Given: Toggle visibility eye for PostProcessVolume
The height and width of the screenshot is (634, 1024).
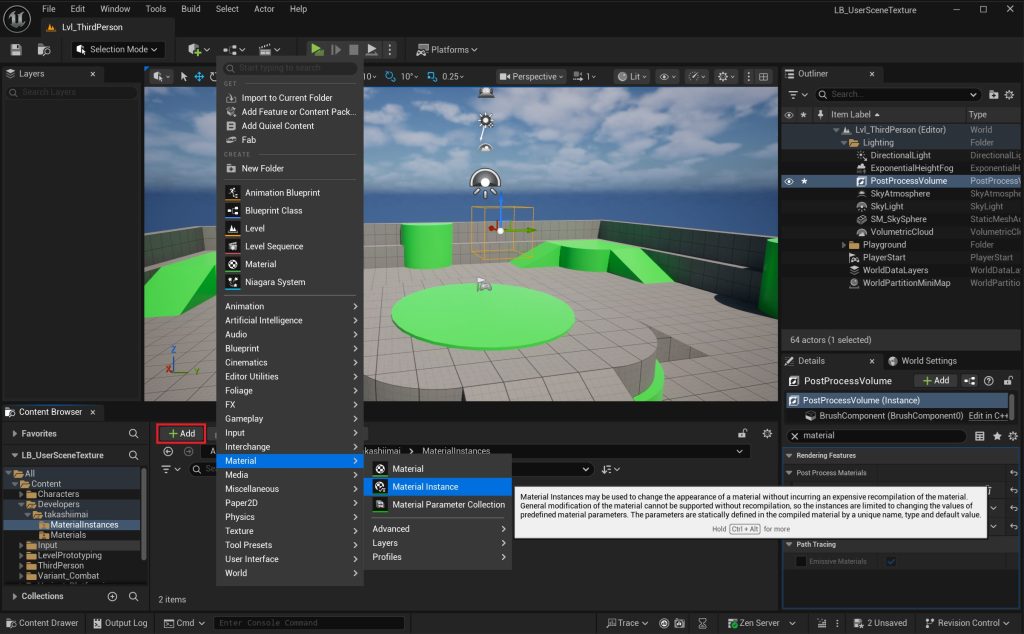Looking at the screenshot, I should 789,181.
